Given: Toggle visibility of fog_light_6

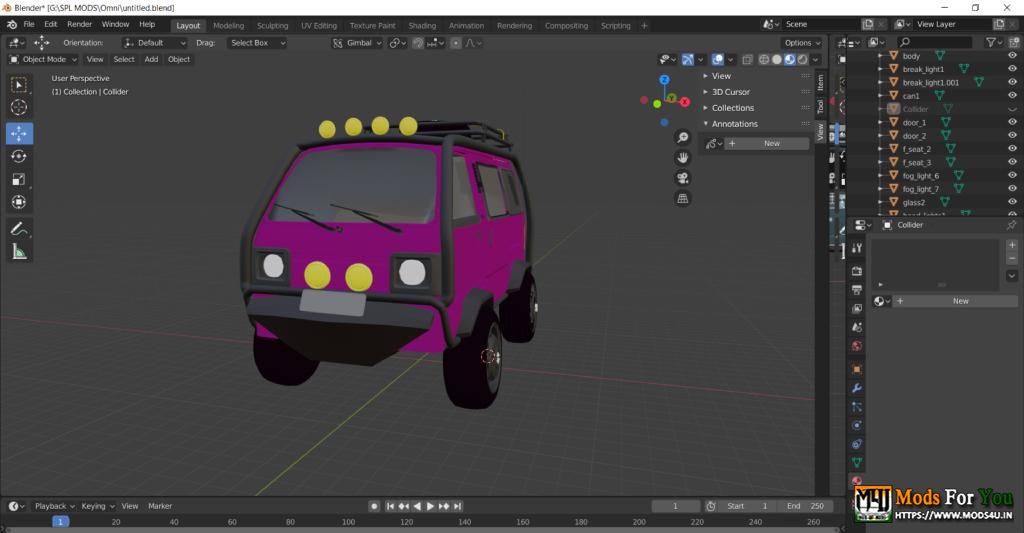Looking at the screenshot, I should click(1012, 175).
